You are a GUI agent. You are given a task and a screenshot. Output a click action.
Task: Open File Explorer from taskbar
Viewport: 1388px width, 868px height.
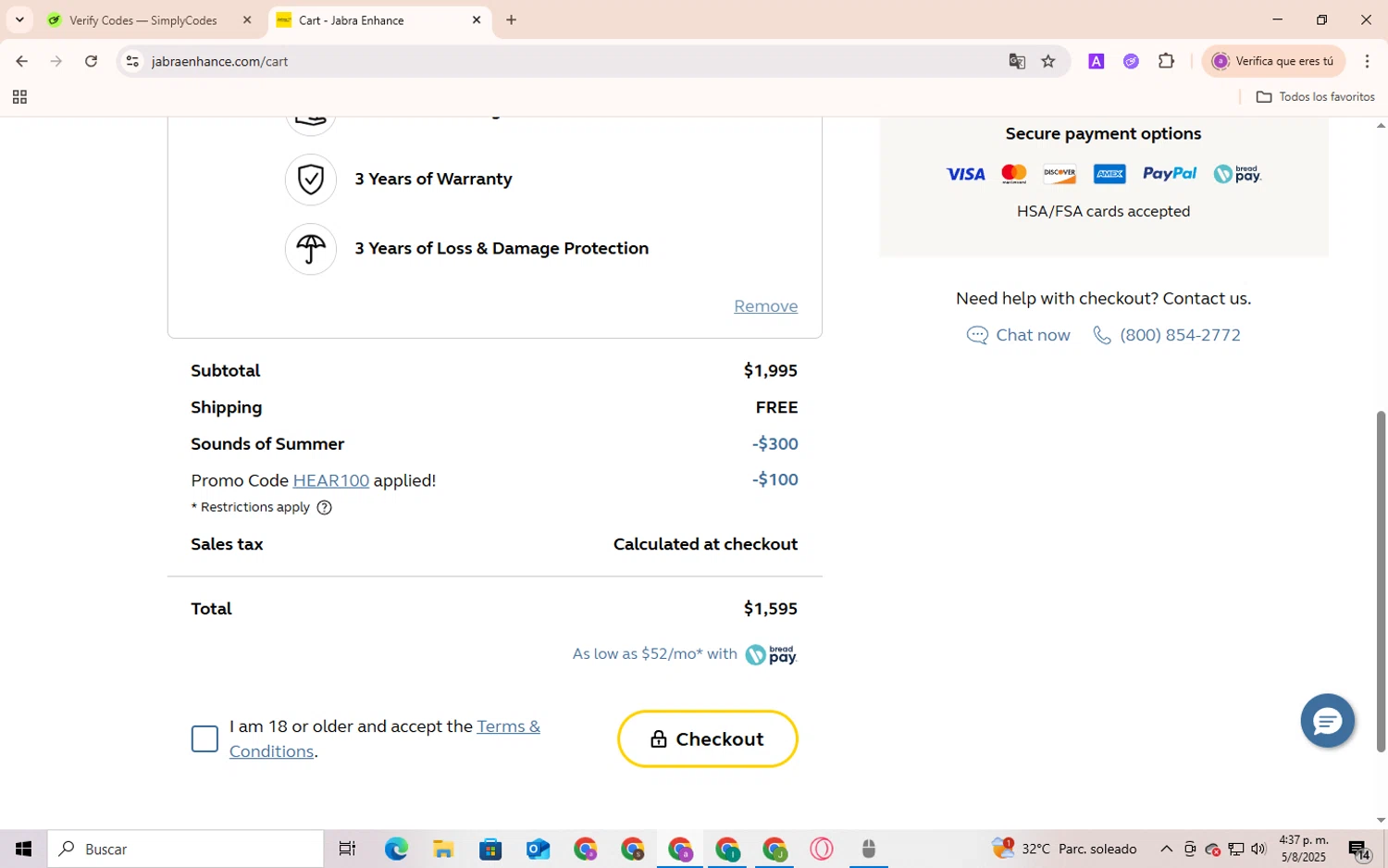(x=443, y=849)
